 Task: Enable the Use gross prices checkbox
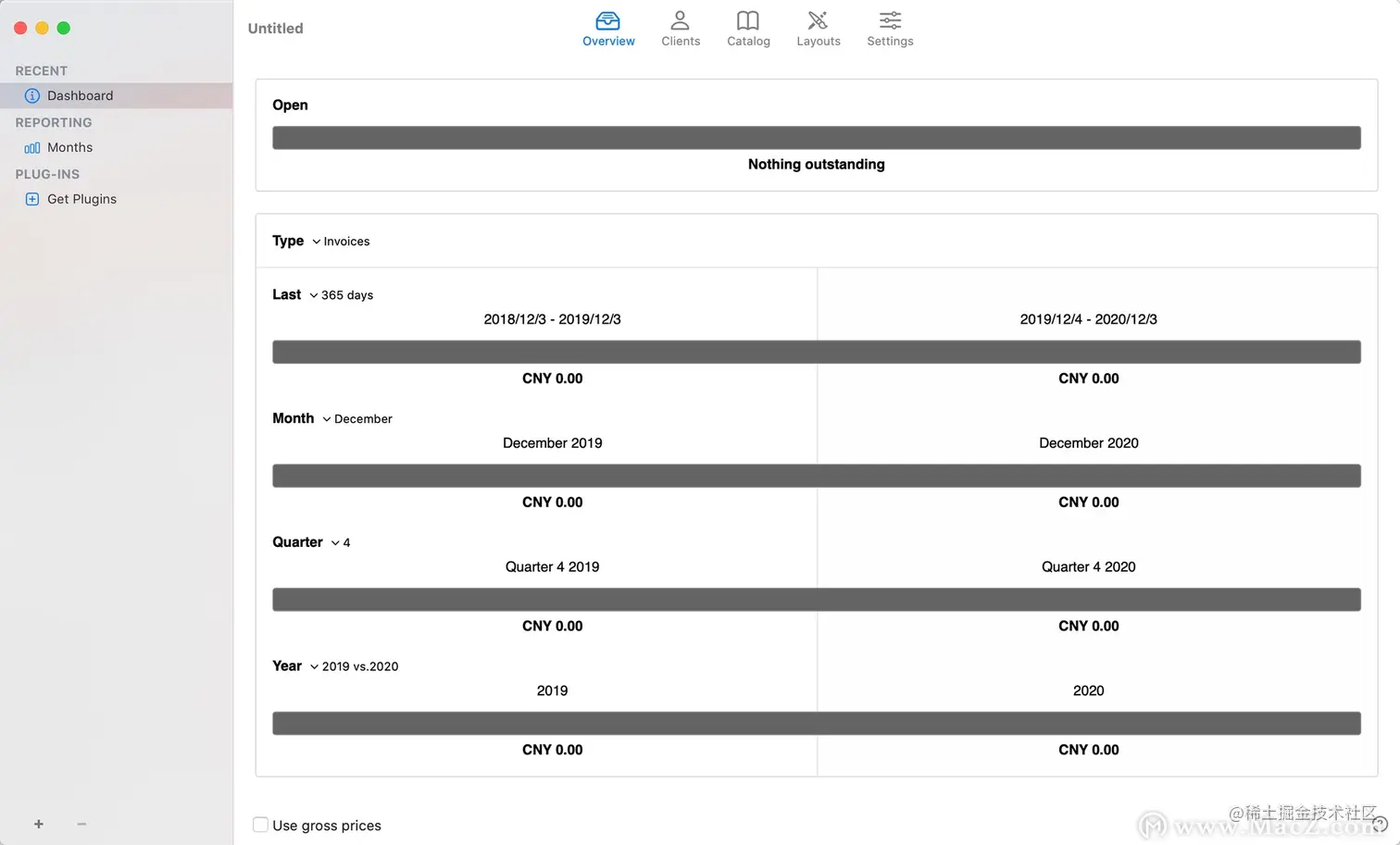pos(261,825)
